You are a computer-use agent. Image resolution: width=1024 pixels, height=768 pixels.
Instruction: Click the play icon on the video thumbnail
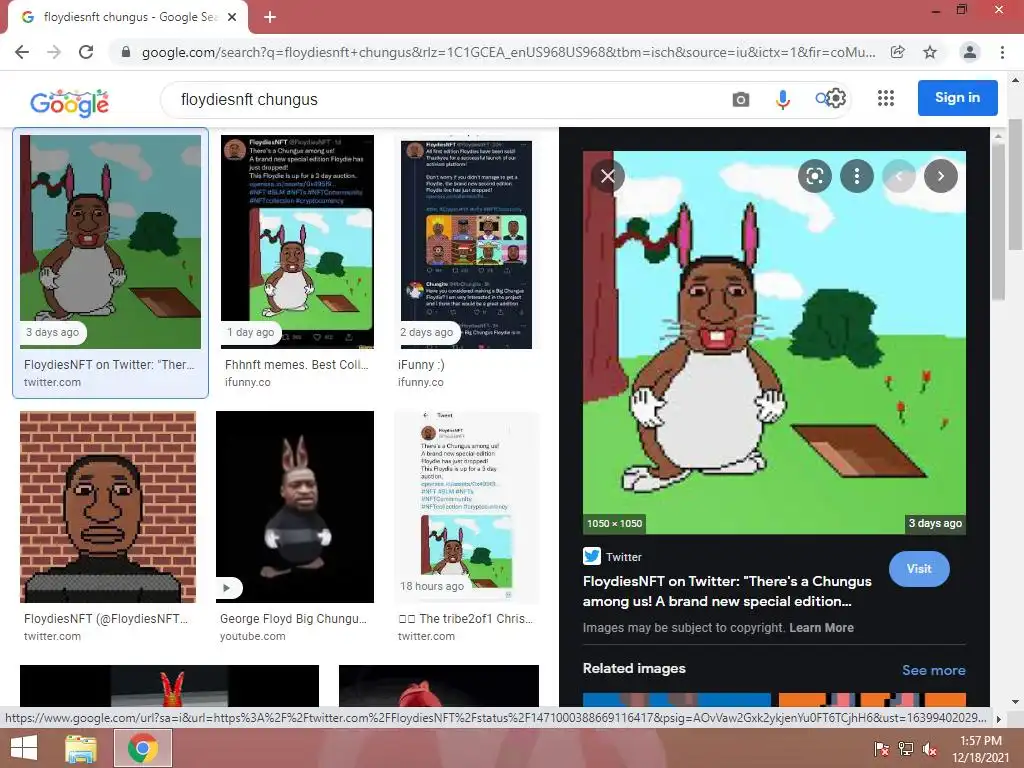point(227,588)
